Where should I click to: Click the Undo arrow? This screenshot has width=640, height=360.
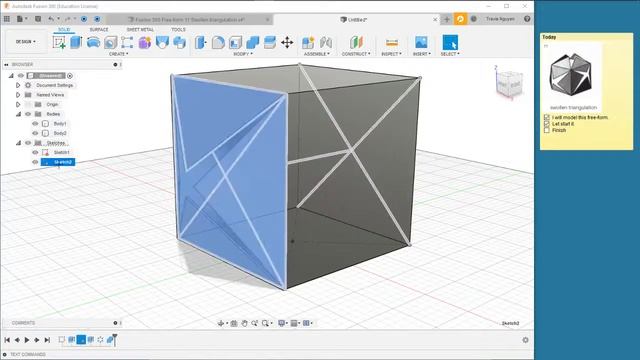click(51, 19)
